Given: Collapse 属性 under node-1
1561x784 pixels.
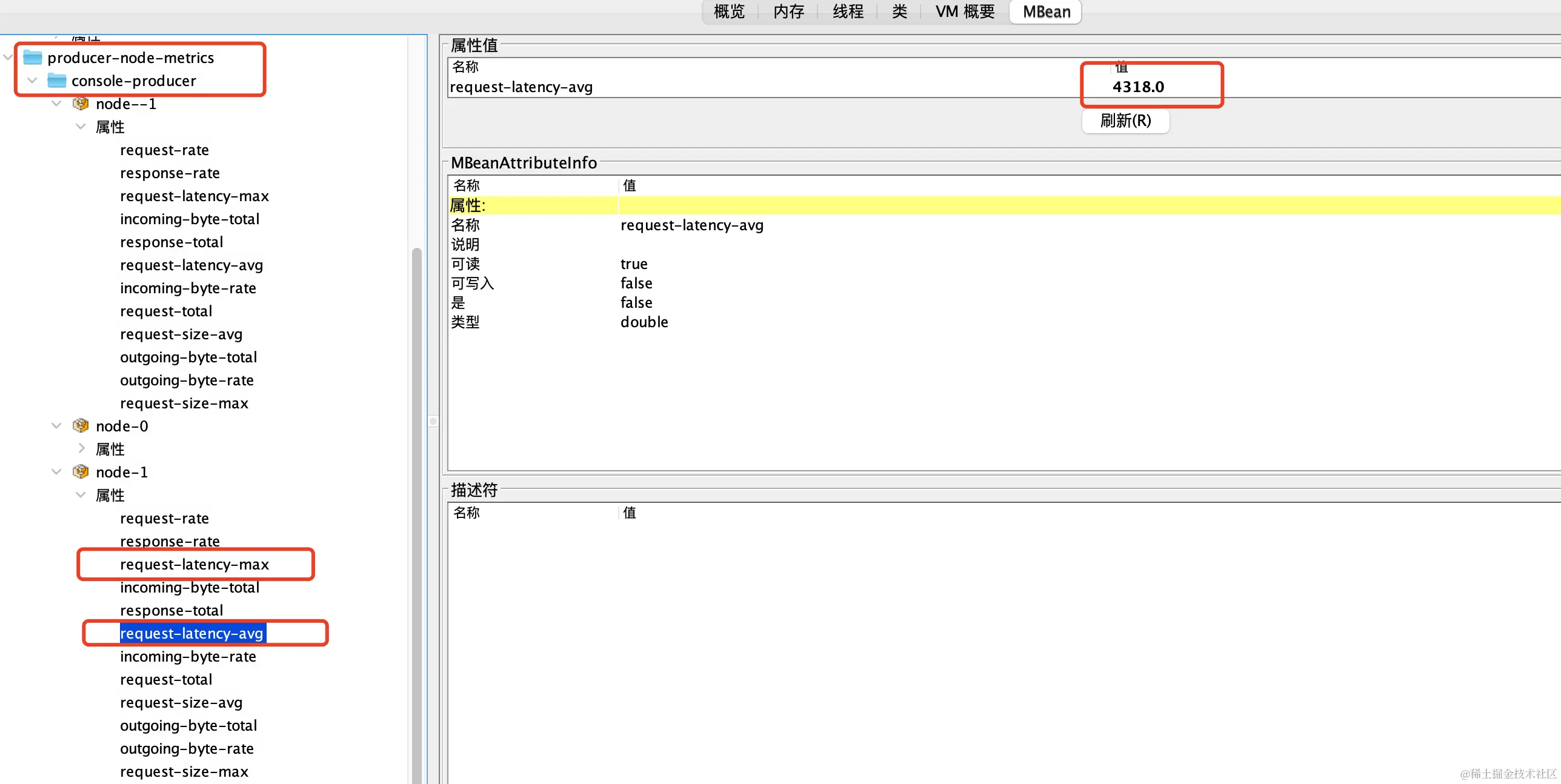Looking at the screenshot, I should click(81, 495).
